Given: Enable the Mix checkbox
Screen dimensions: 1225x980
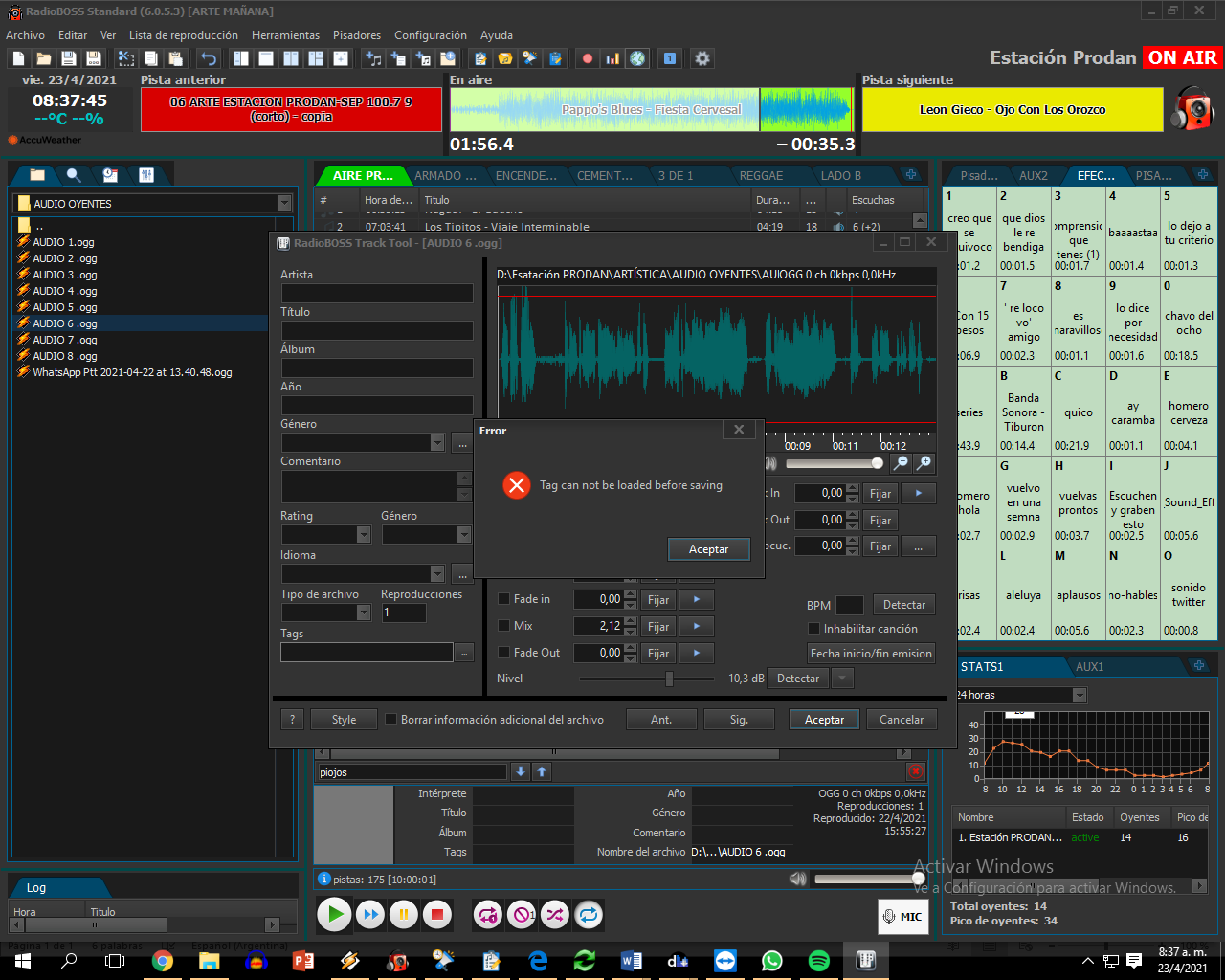Looking at the screenshot, I should point(504,626).
